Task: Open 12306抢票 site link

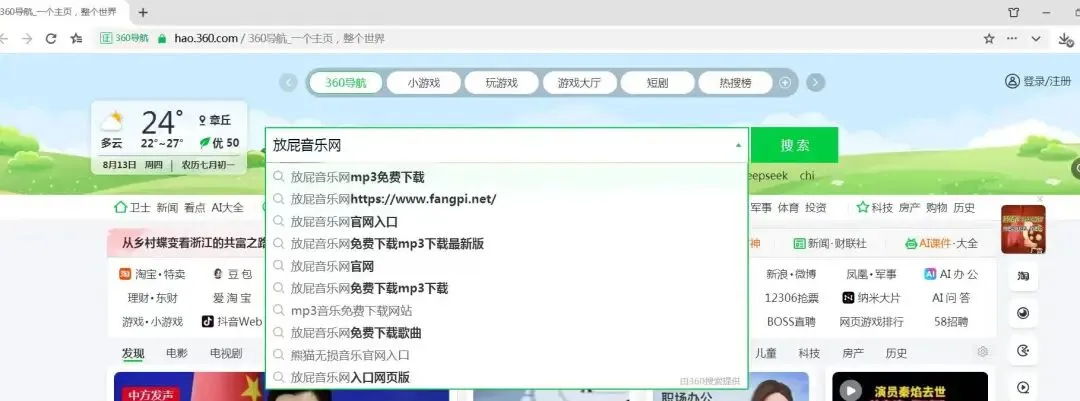Action: pos(792,298)
